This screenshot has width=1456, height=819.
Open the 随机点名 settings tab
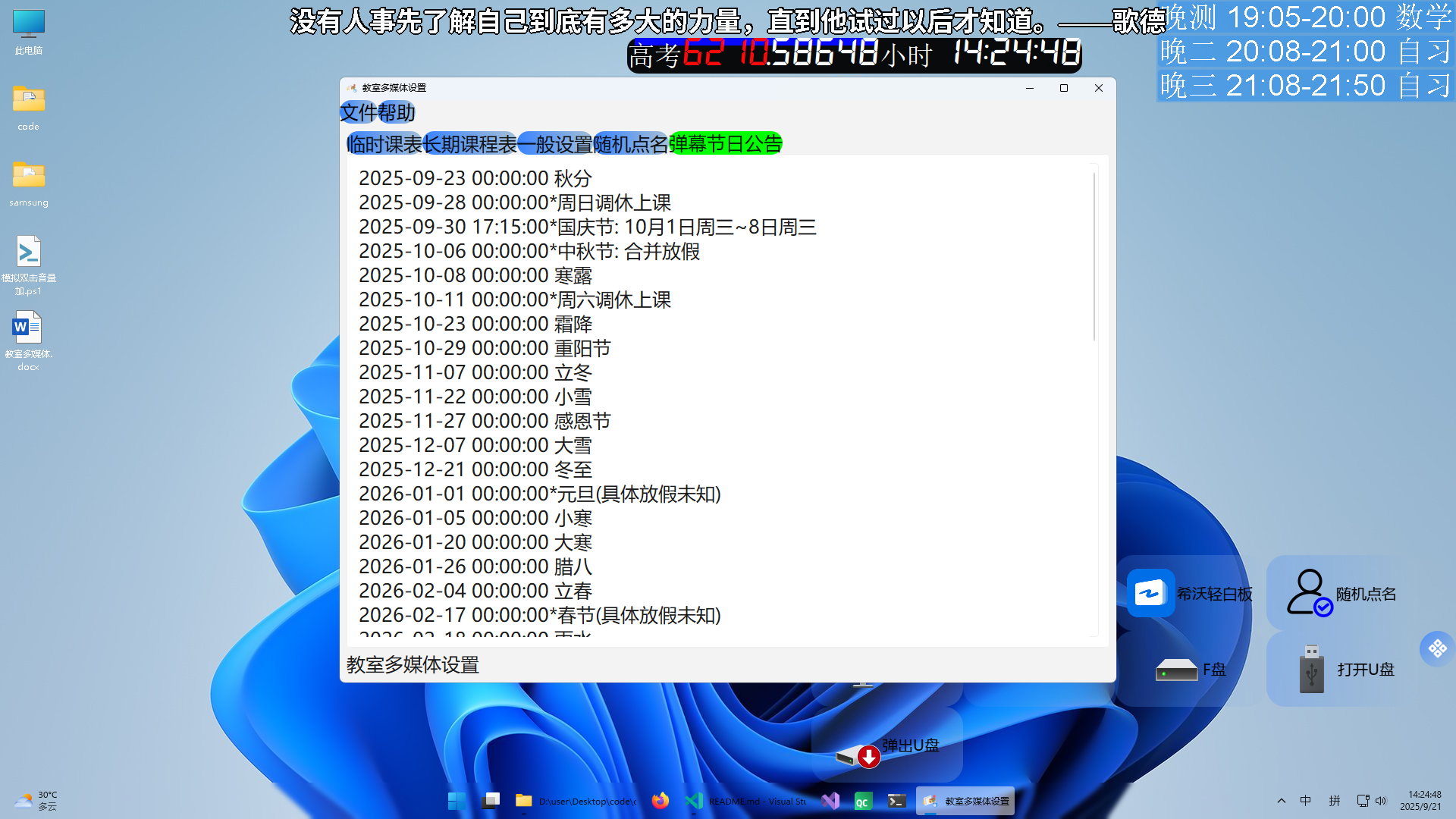630,144
